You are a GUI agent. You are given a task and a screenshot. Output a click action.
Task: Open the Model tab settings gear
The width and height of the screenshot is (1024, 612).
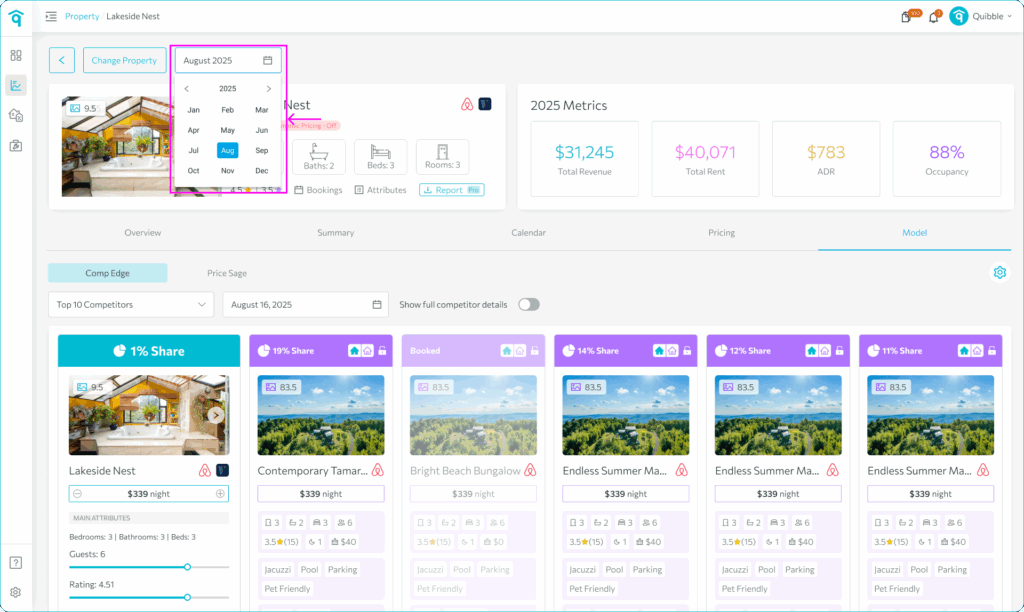[x=1000, y=272]
